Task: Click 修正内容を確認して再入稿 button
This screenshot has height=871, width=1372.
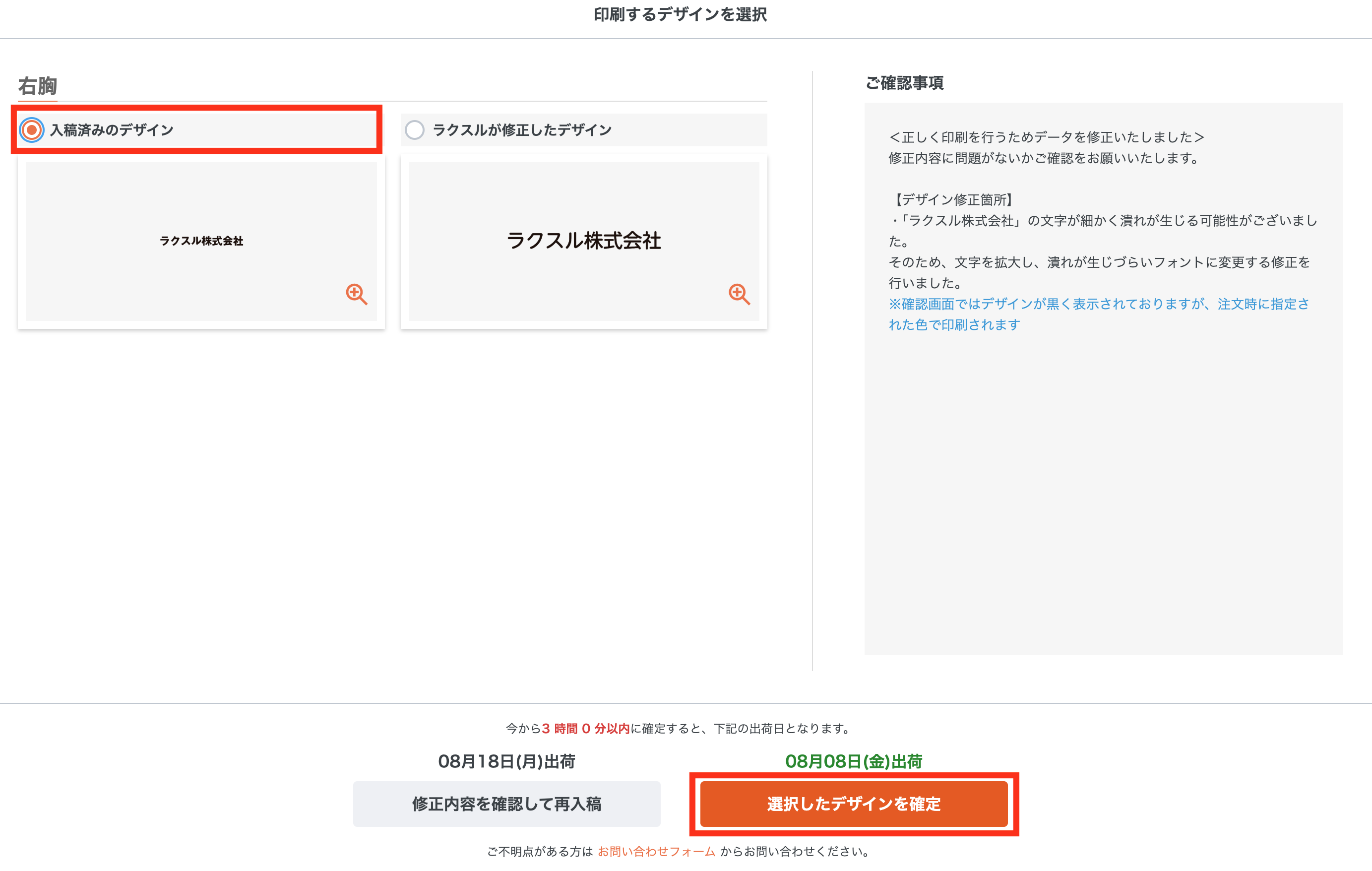Action: (507, 805)
